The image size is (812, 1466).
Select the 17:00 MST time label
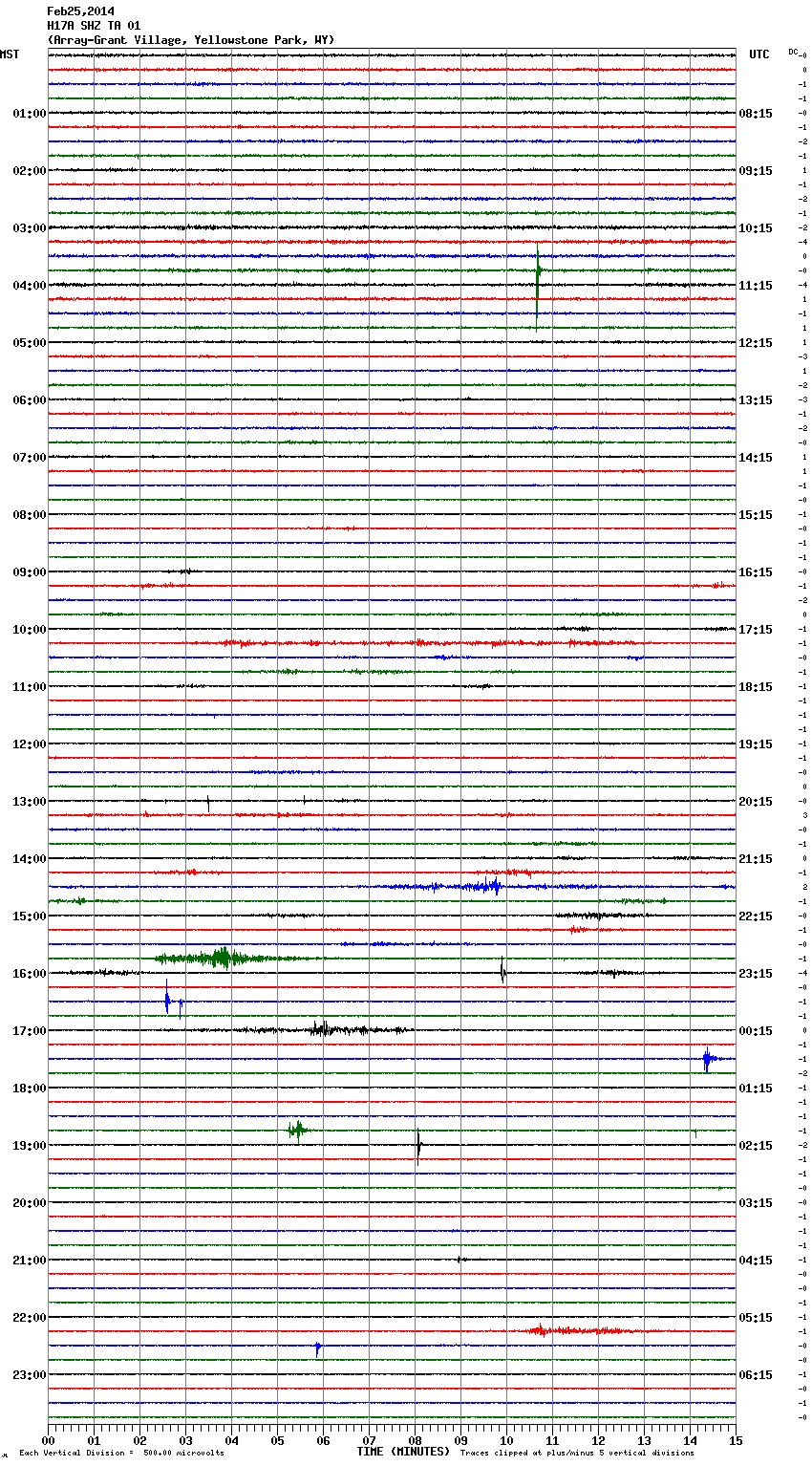click(30, 1031)
